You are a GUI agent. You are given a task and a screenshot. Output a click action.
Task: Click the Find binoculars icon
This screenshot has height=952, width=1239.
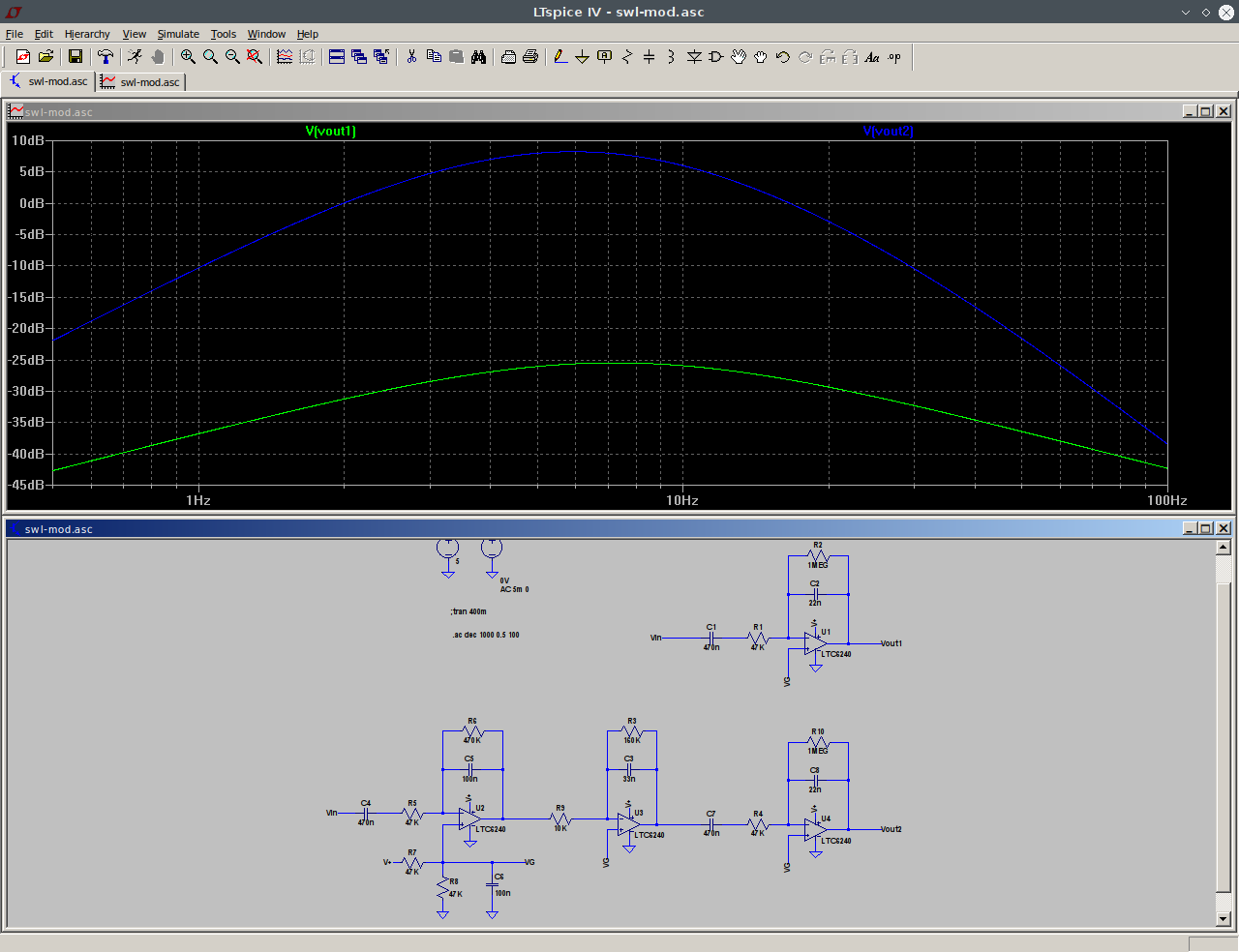click(478, 57)
